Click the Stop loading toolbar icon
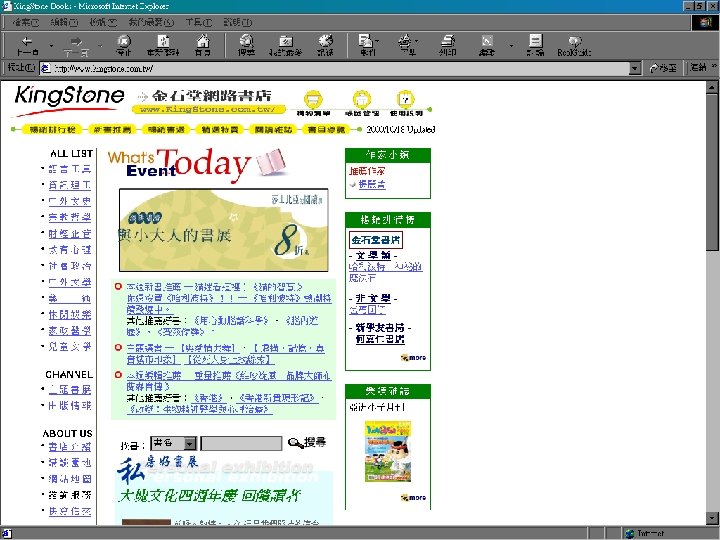The height and width of the screenshot is (540, 720). pyautogui.click(x=124, y=45)
